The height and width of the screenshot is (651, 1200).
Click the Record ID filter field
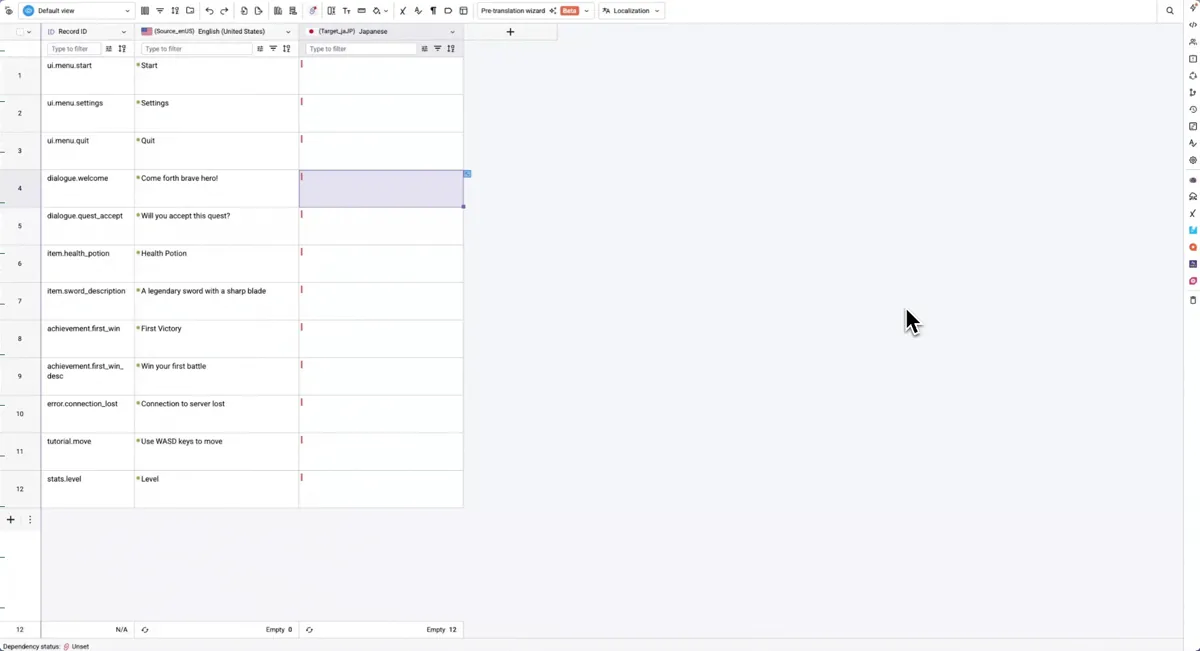click(73, 49)
